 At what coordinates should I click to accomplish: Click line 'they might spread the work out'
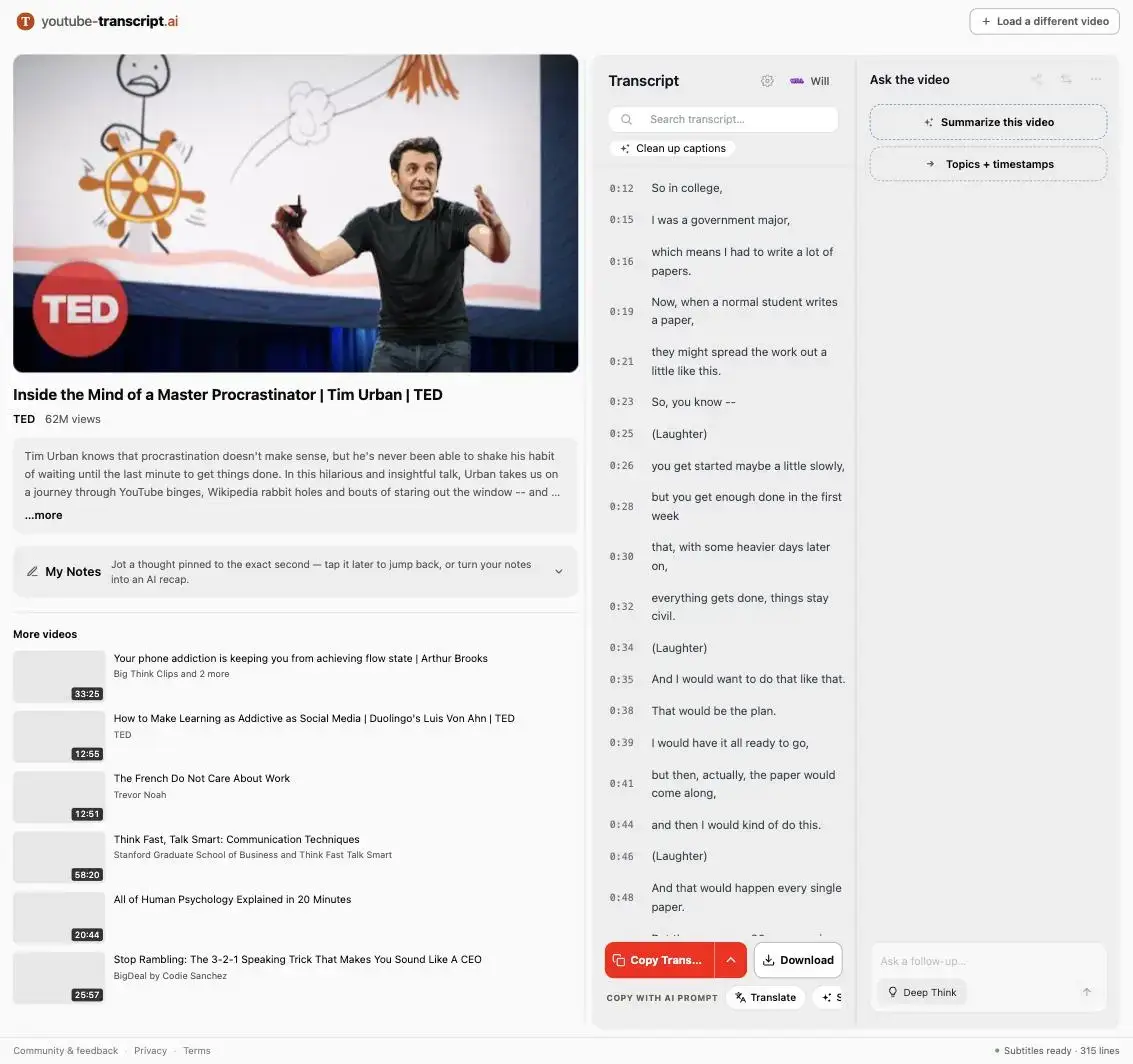738,361
